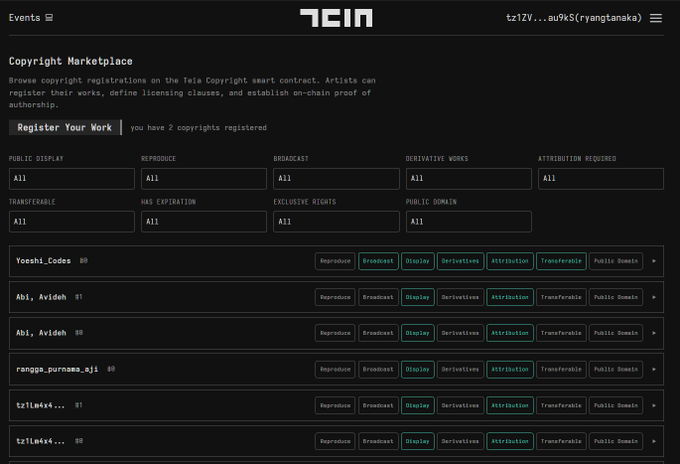Expand the Abi, Avideh #0 row arrow
Image resolution: width=680 pixels, height=464 pixels.
pyautogui.click(x=654, y=333)
